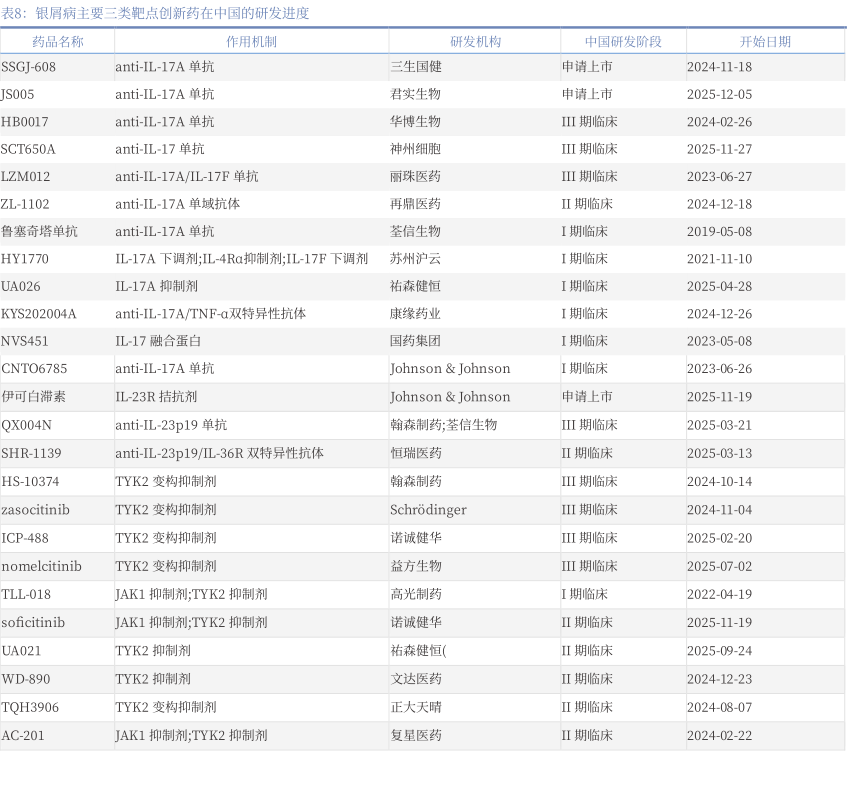Screen dimensions: 851x801
Task: Select the Schrödinger institution cell
Action: click(x=428, y=510)
